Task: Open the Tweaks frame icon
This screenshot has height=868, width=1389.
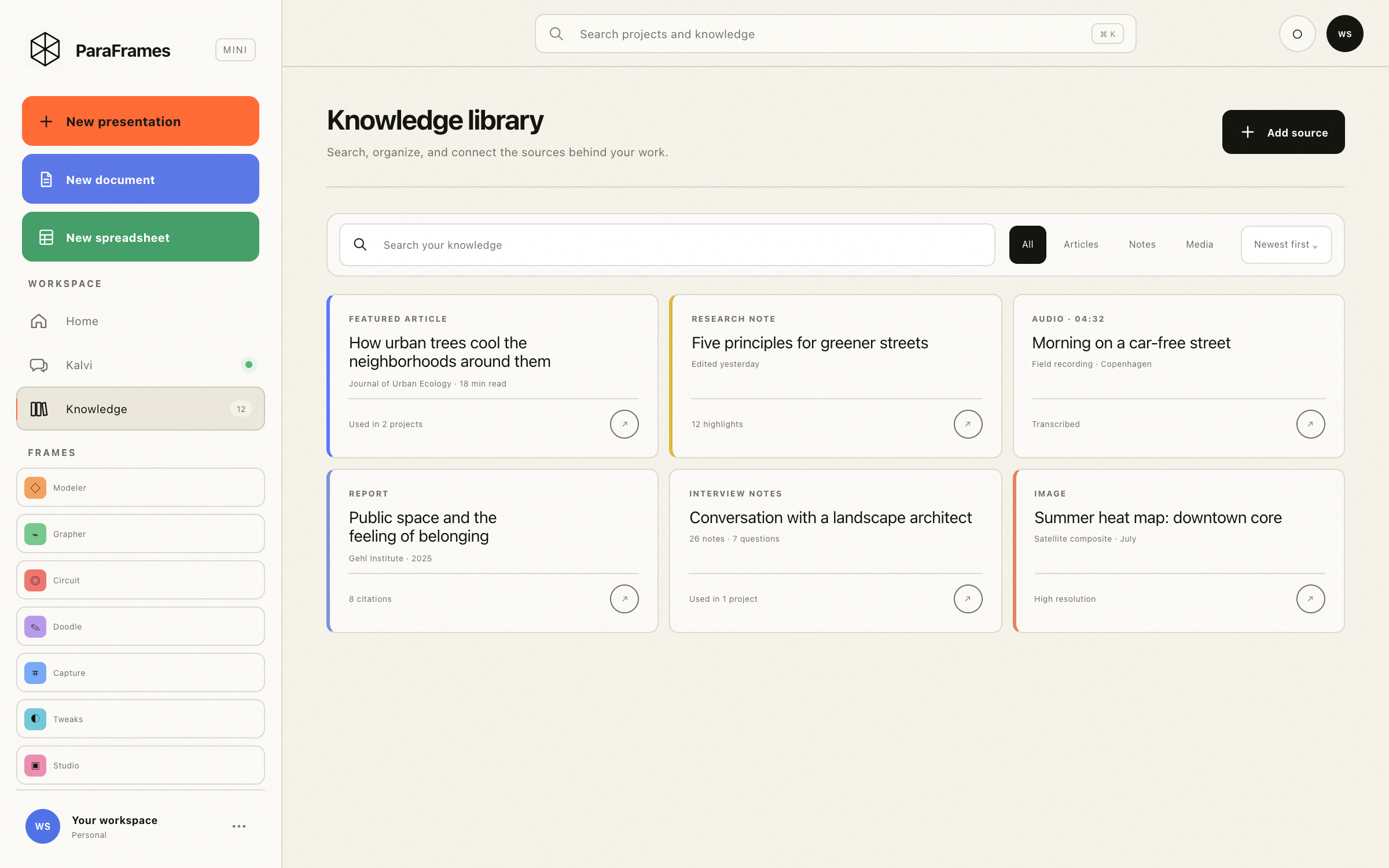Action: (x=35, y=719)
